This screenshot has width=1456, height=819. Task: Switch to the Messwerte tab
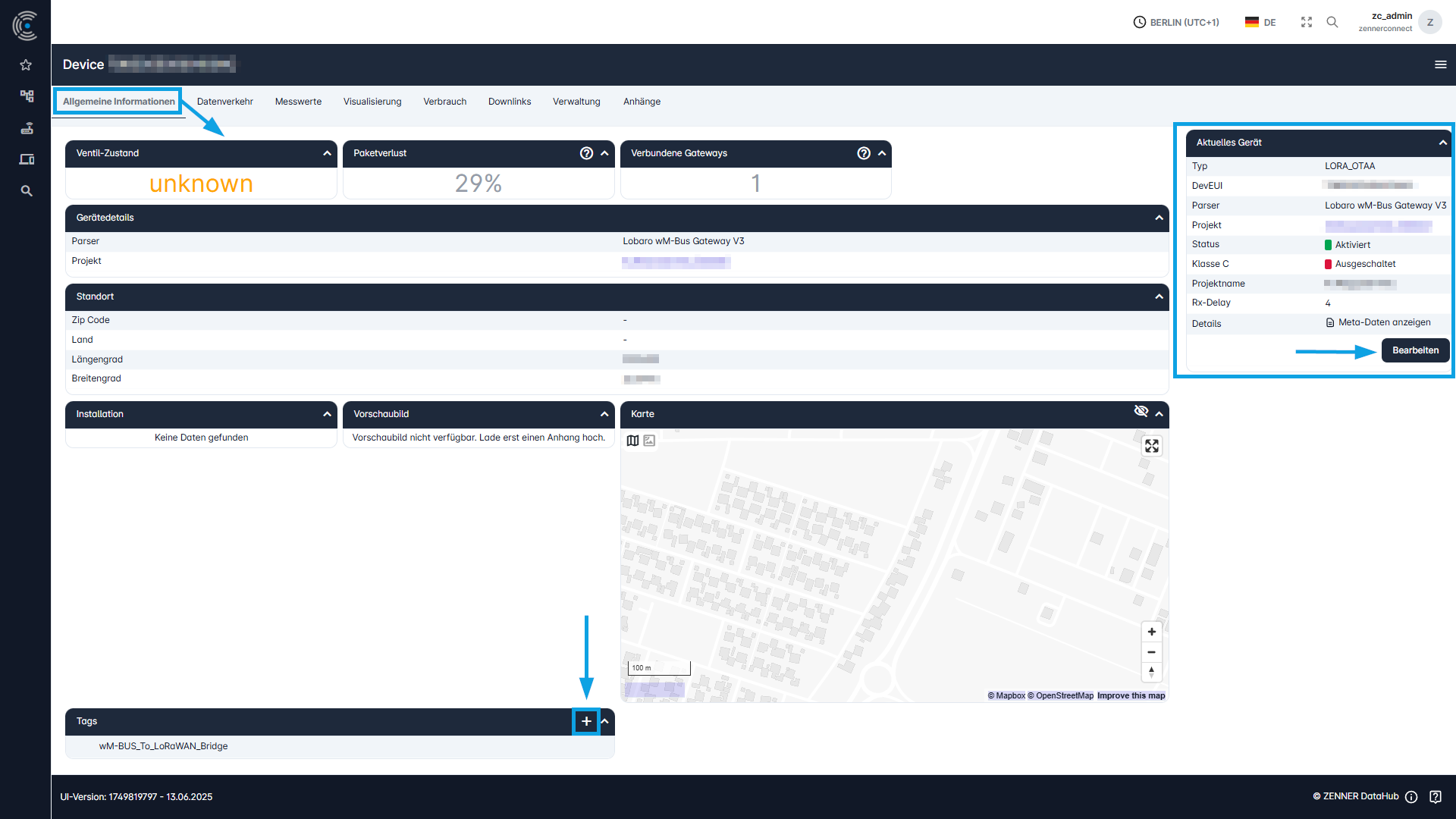(298, 101)
